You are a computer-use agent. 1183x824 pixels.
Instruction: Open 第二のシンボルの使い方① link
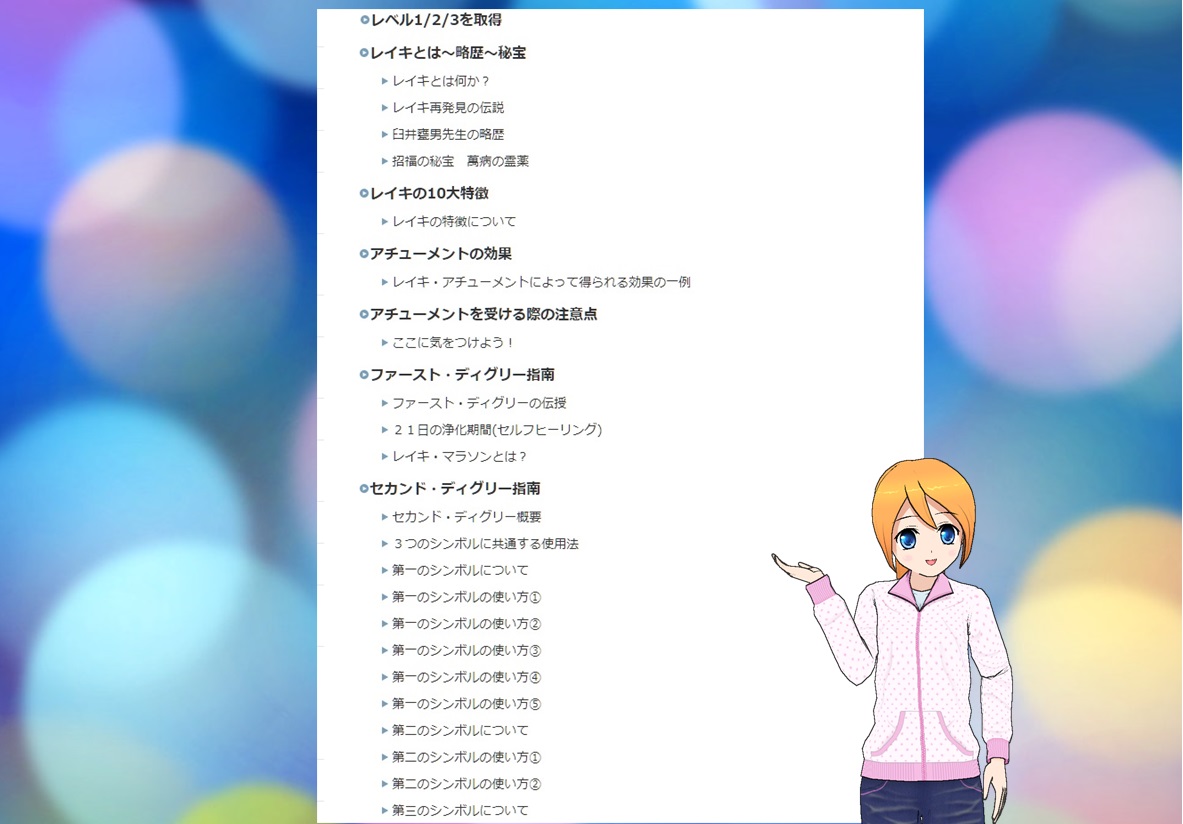[466, 757]
